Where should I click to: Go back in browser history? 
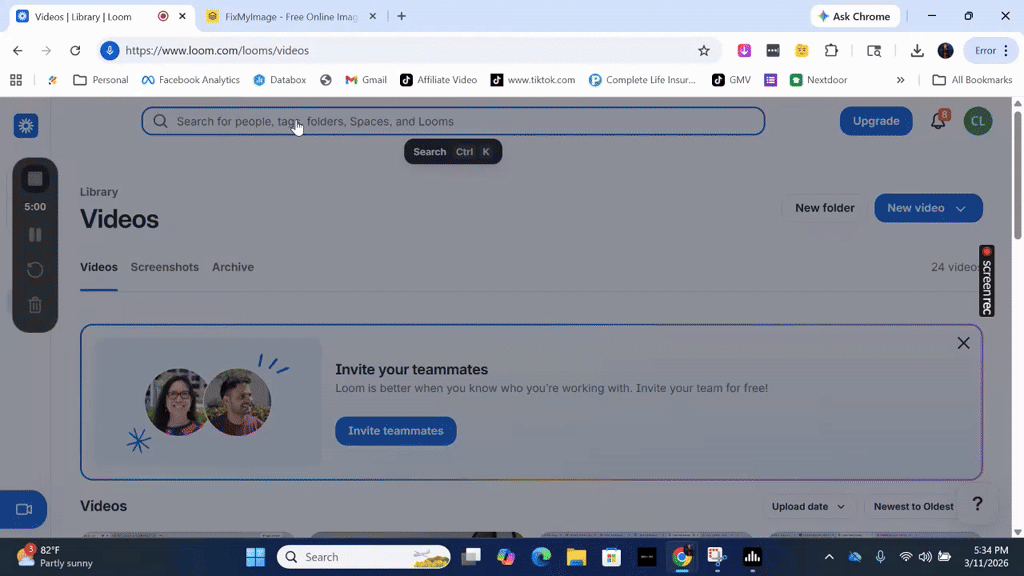click(x=18, y=50)
